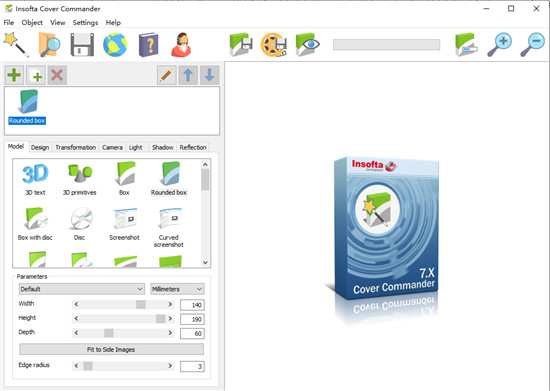Open the Millimeters units dropdown
Screen dimensions: 550x391
pos(177,289)
